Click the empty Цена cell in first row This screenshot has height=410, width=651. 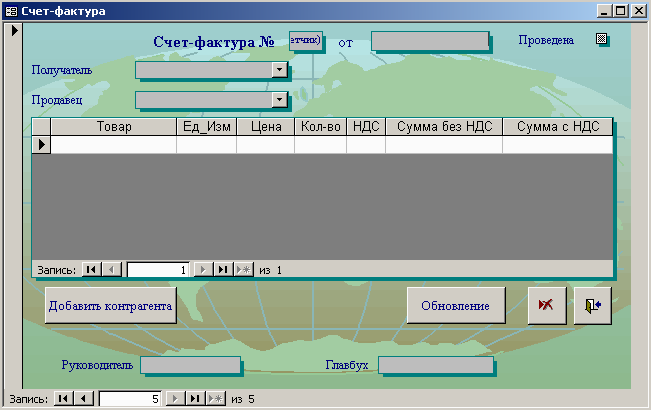[266, 145]
